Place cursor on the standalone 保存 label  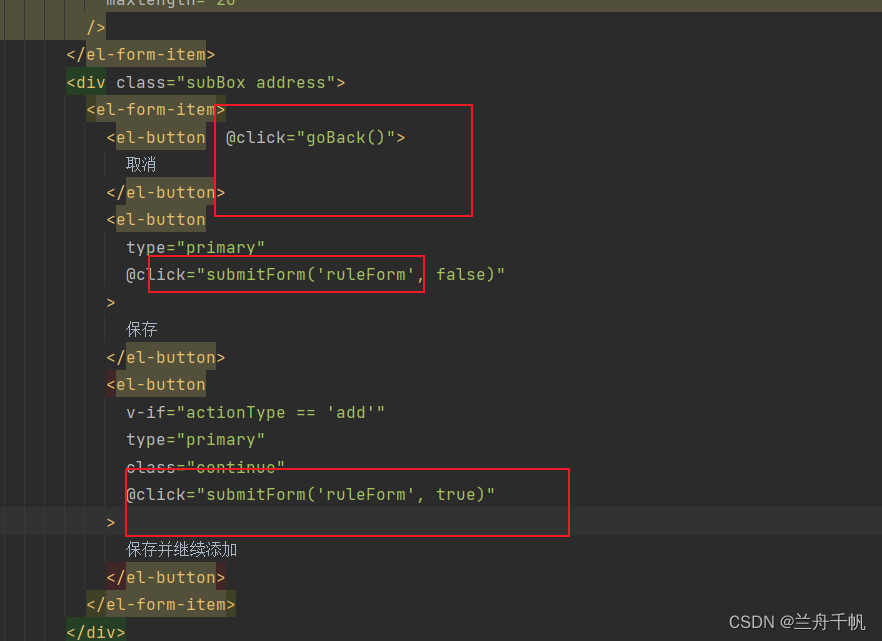pos(141,330)
